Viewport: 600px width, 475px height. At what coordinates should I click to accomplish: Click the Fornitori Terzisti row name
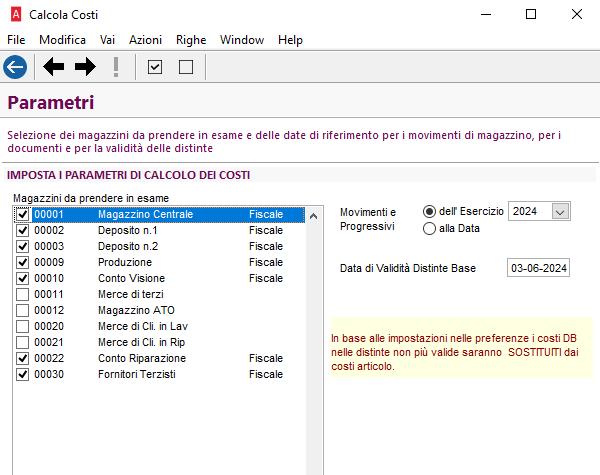click(137, 374)
